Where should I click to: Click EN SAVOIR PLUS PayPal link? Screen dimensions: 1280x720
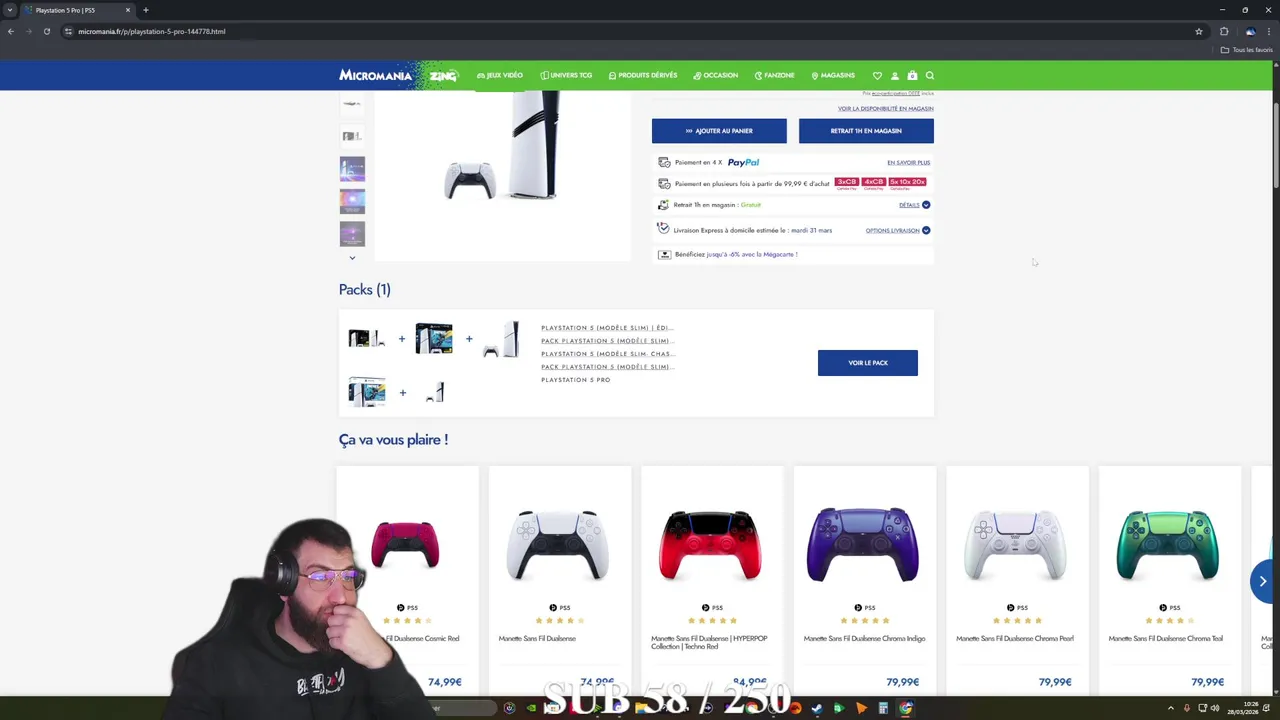point(909,162)
